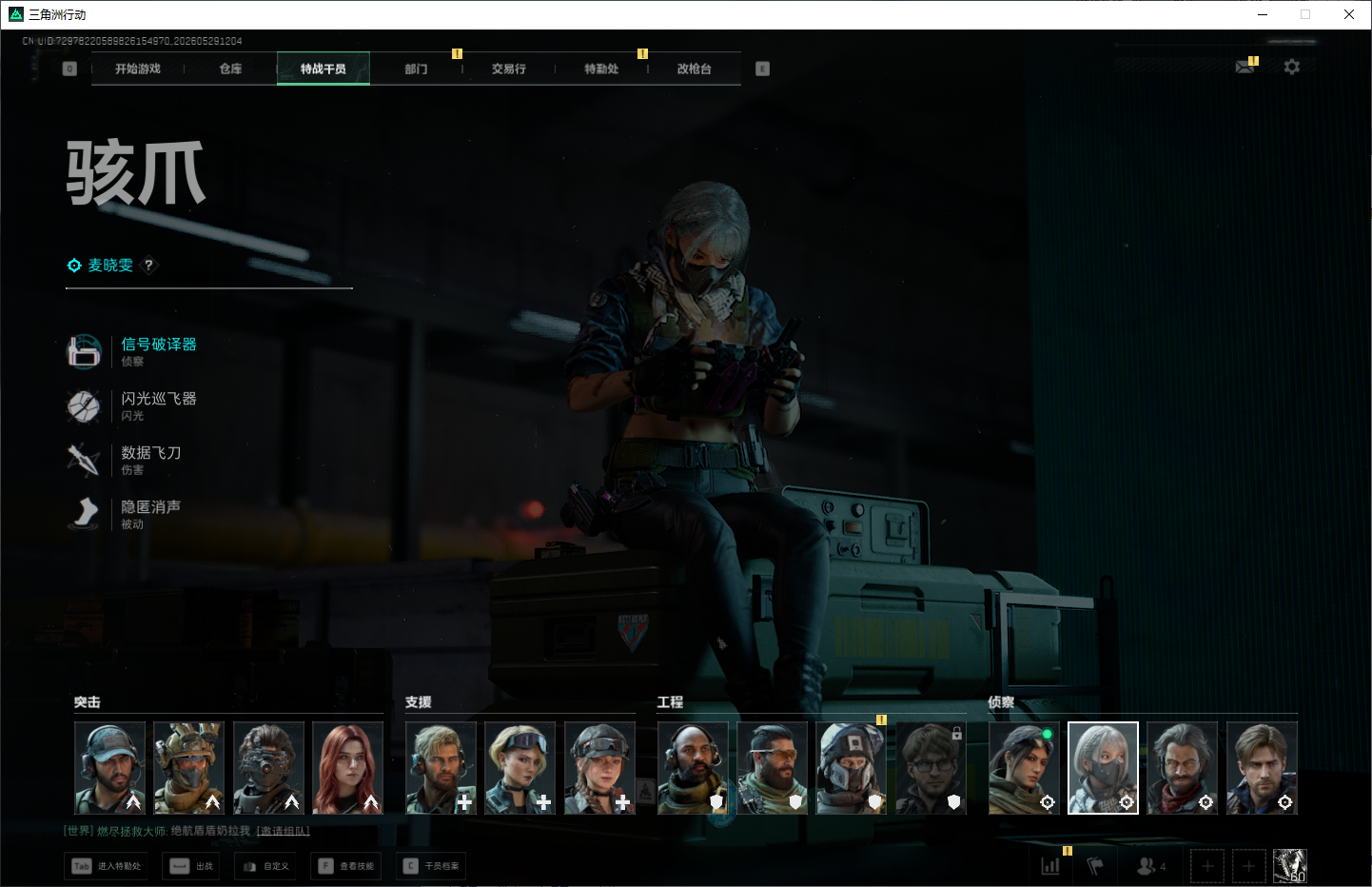
Task: Select the red-haired operator portrait
Action: 348,768
